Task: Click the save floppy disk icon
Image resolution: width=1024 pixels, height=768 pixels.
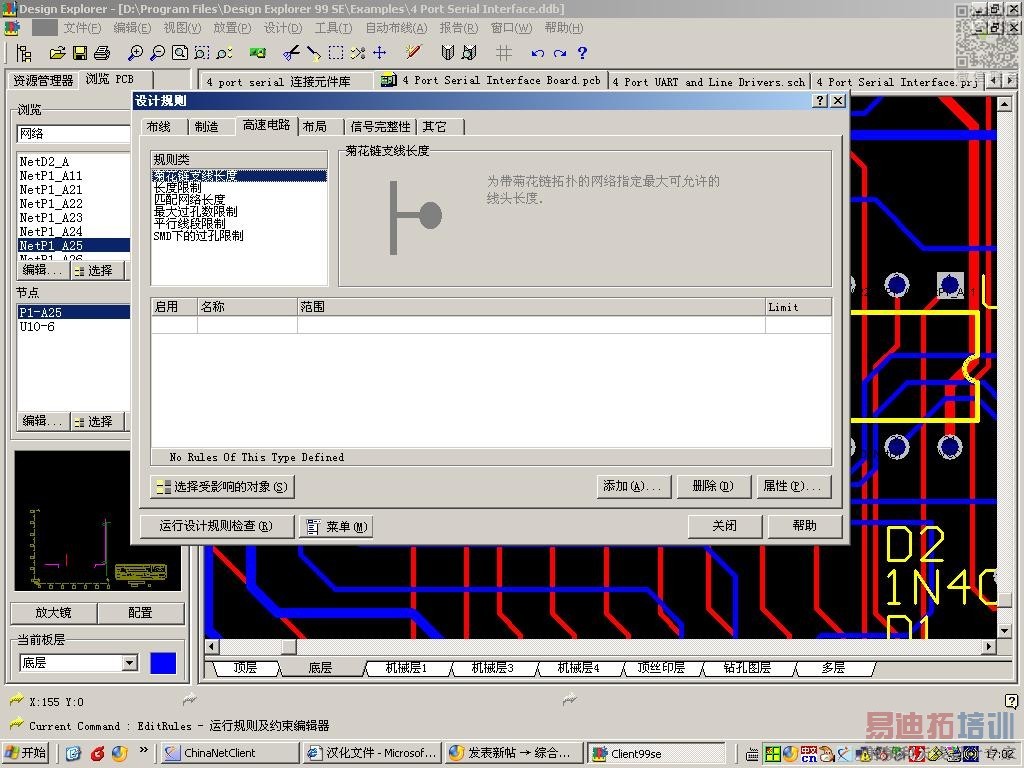Action: pyautogui.click(x=79, y=53)
